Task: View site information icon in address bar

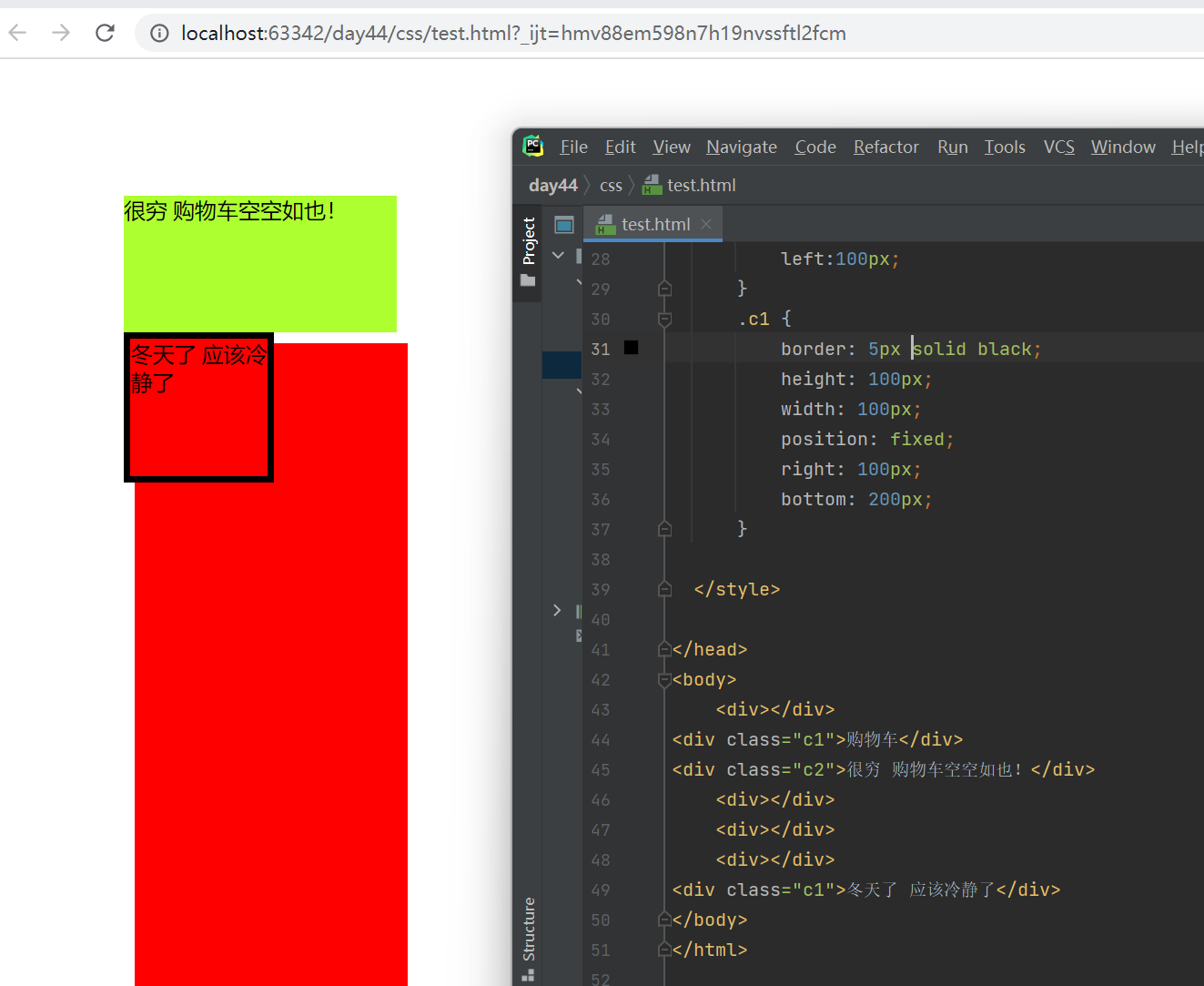Action: tap(159, 34)
